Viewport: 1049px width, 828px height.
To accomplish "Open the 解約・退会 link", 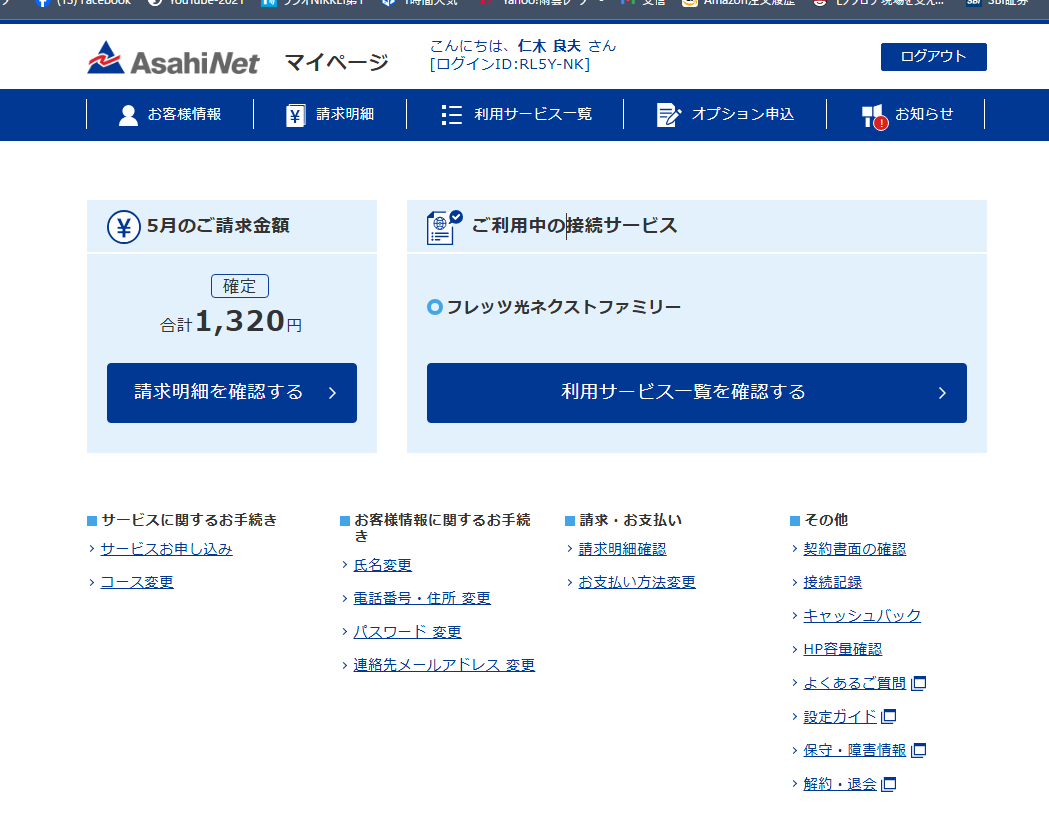I will (x=840, y=784).
